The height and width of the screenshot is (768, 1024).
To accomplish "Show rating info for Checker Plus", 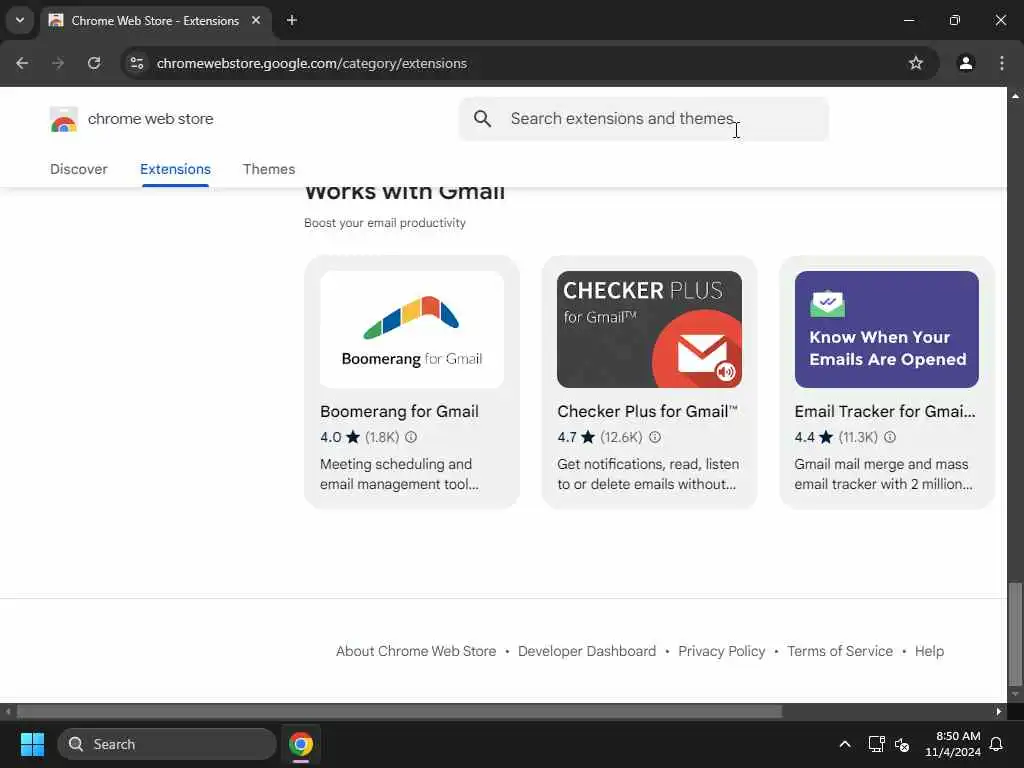I will (x=655, y=437).
